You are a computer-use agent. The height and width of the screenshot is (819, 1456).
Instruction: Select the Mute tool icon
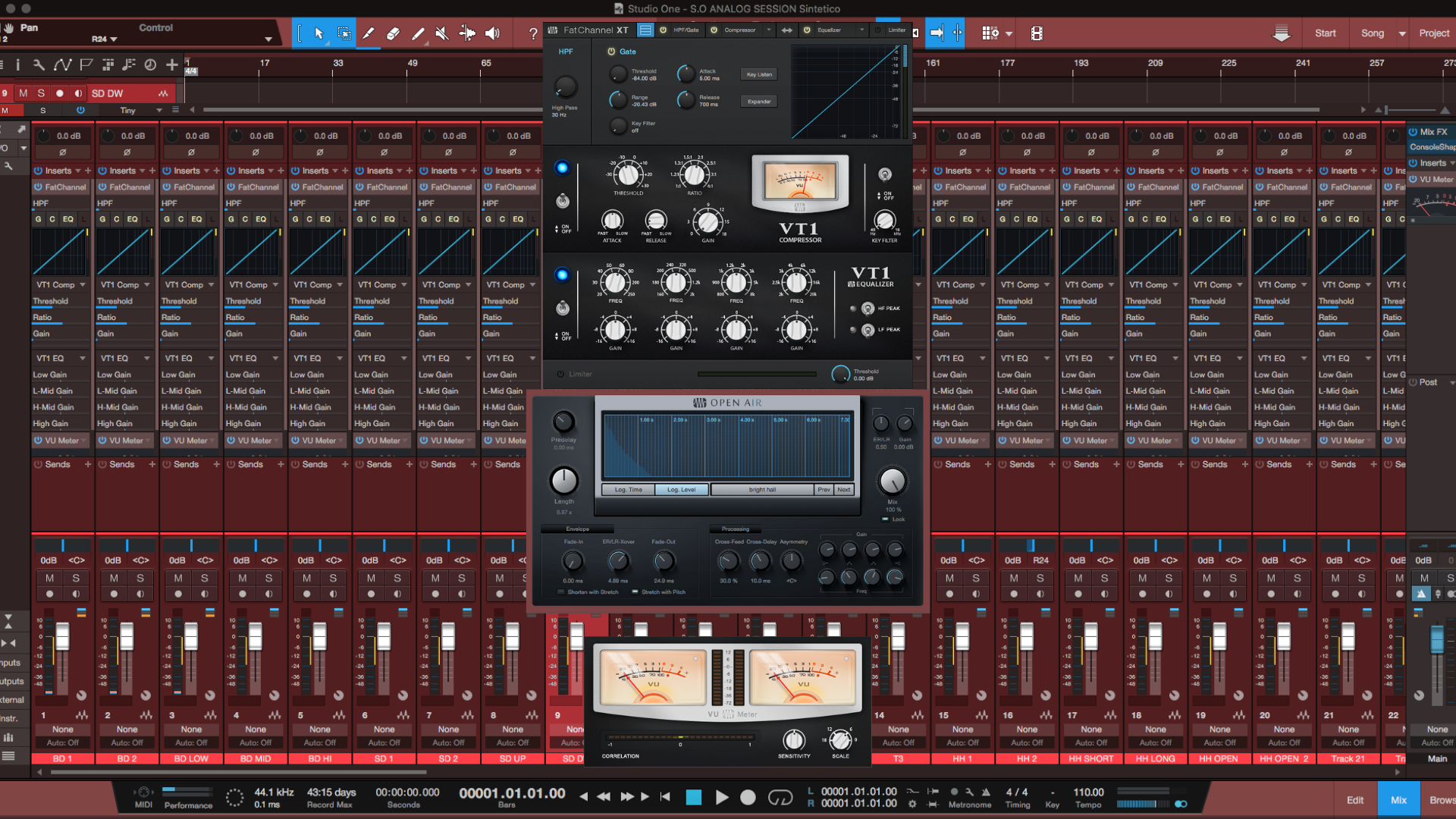442,33
